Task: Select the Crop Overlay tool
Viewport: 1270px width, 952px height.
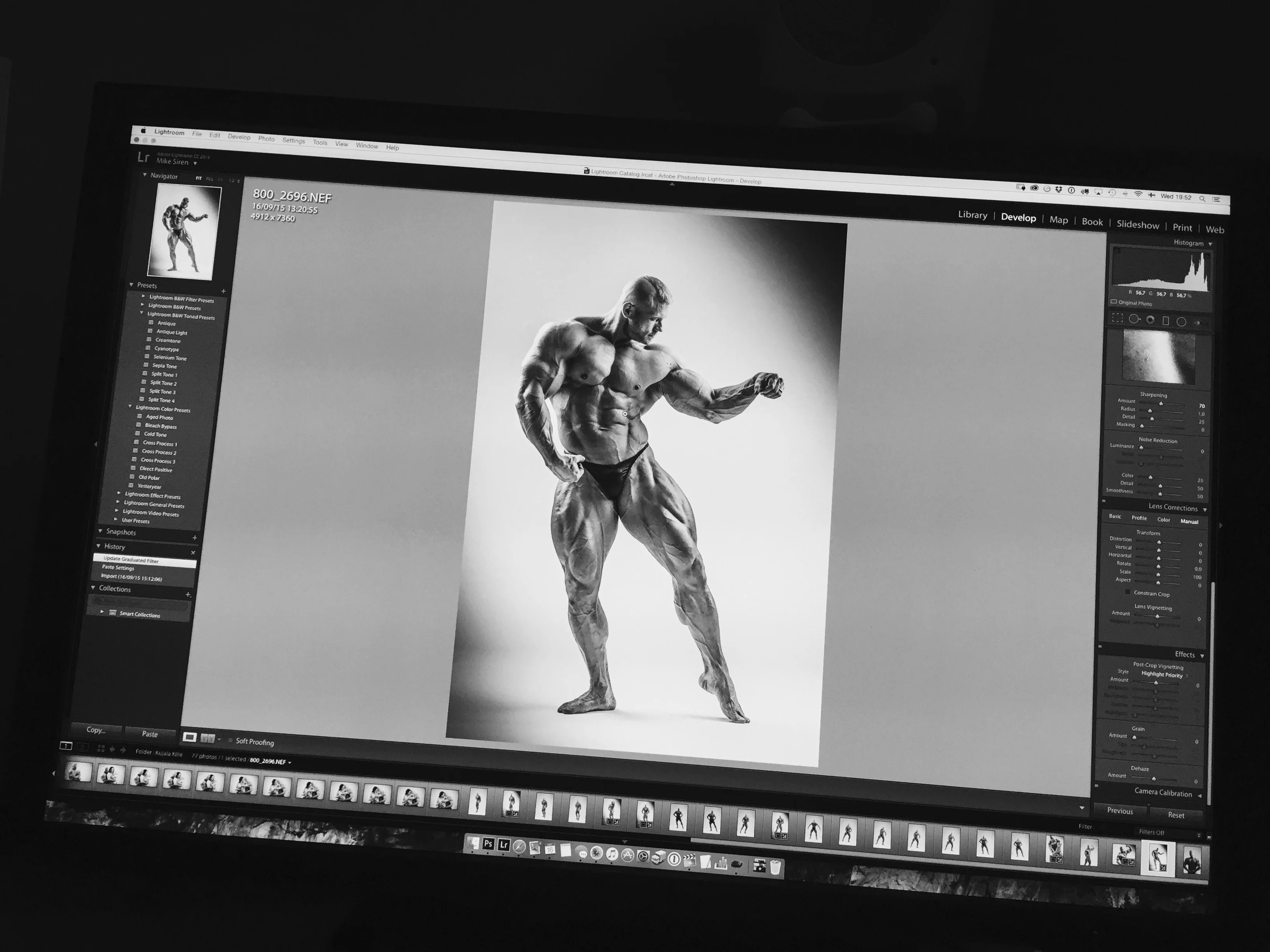Action: point(1117,318)
